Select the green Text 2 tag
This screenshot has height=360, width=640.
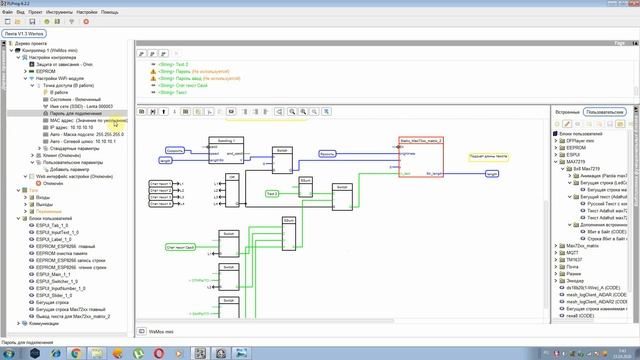click(272, 193)
